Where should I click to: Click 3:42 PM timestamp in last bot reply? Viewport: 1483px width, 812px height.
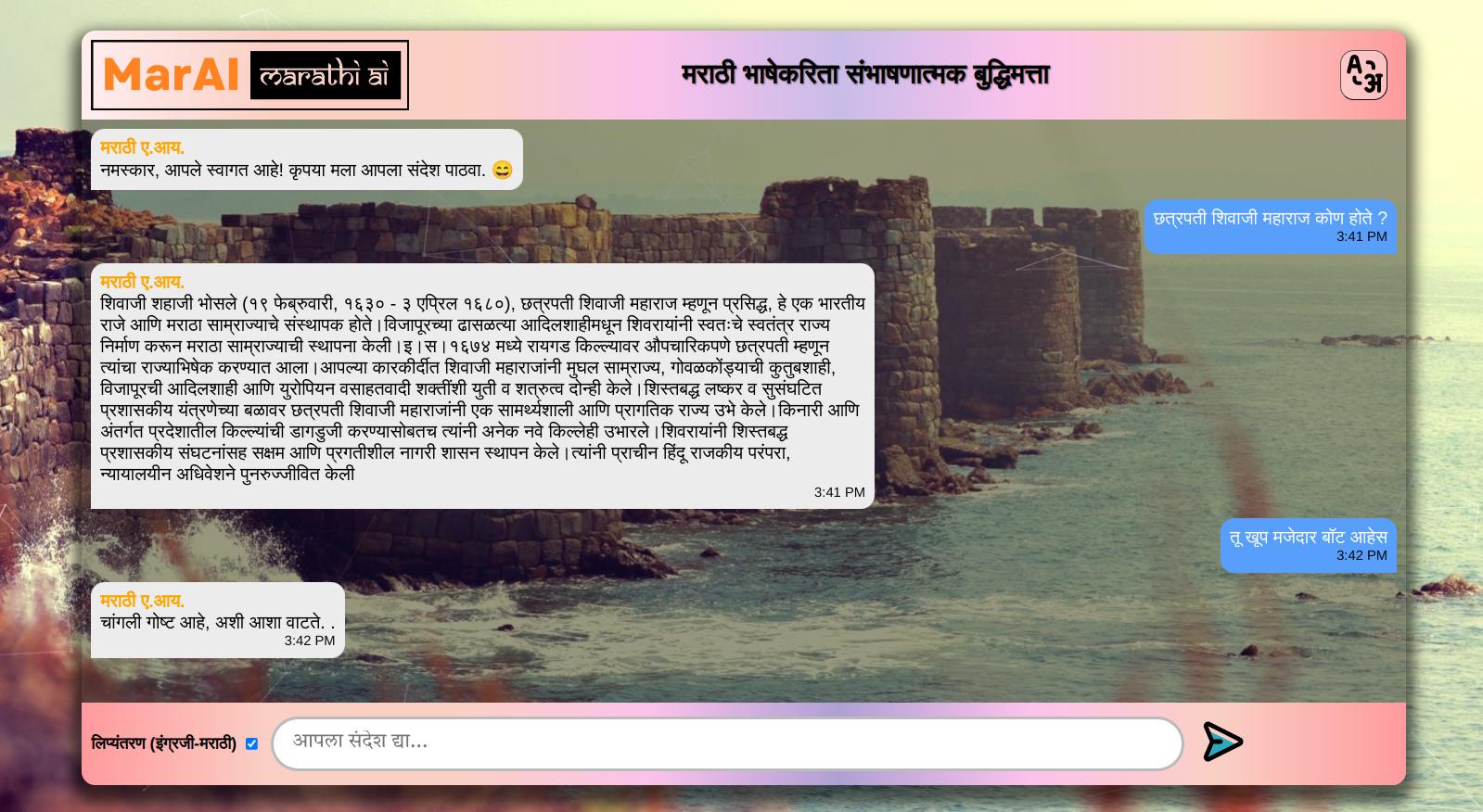click(310, 641)
